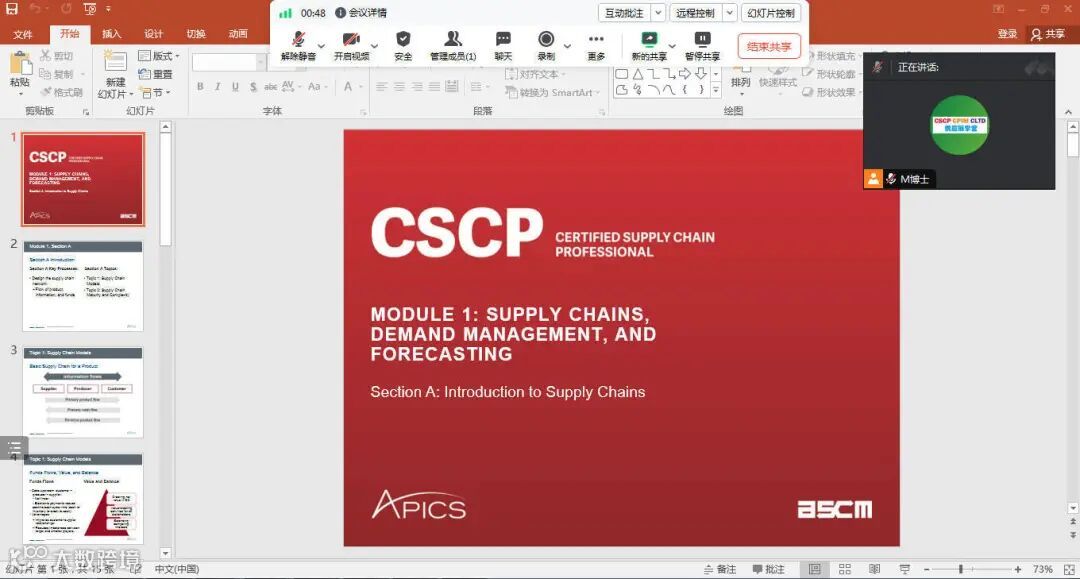The width and height of the screenshot is (1080, 579).
Task: Click the network signal strength icon
Action: 285,12
